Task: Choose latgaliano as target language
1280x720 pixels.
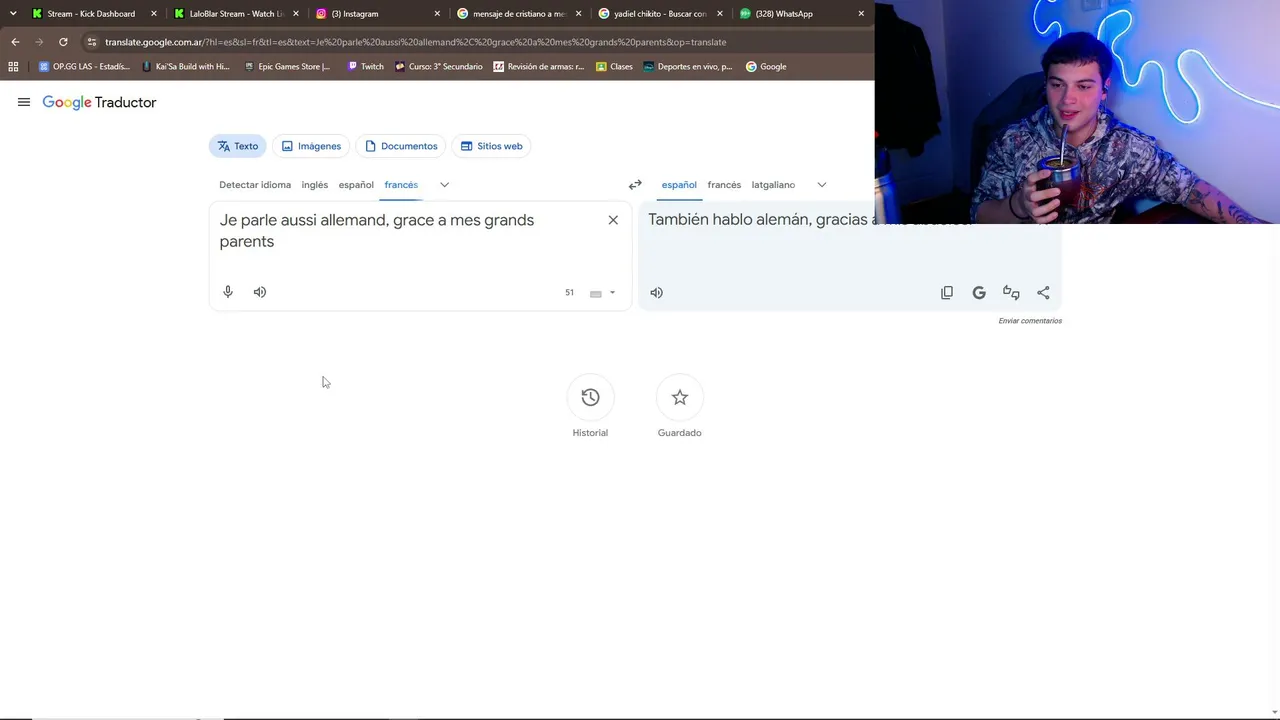Action: click(773, 185)
